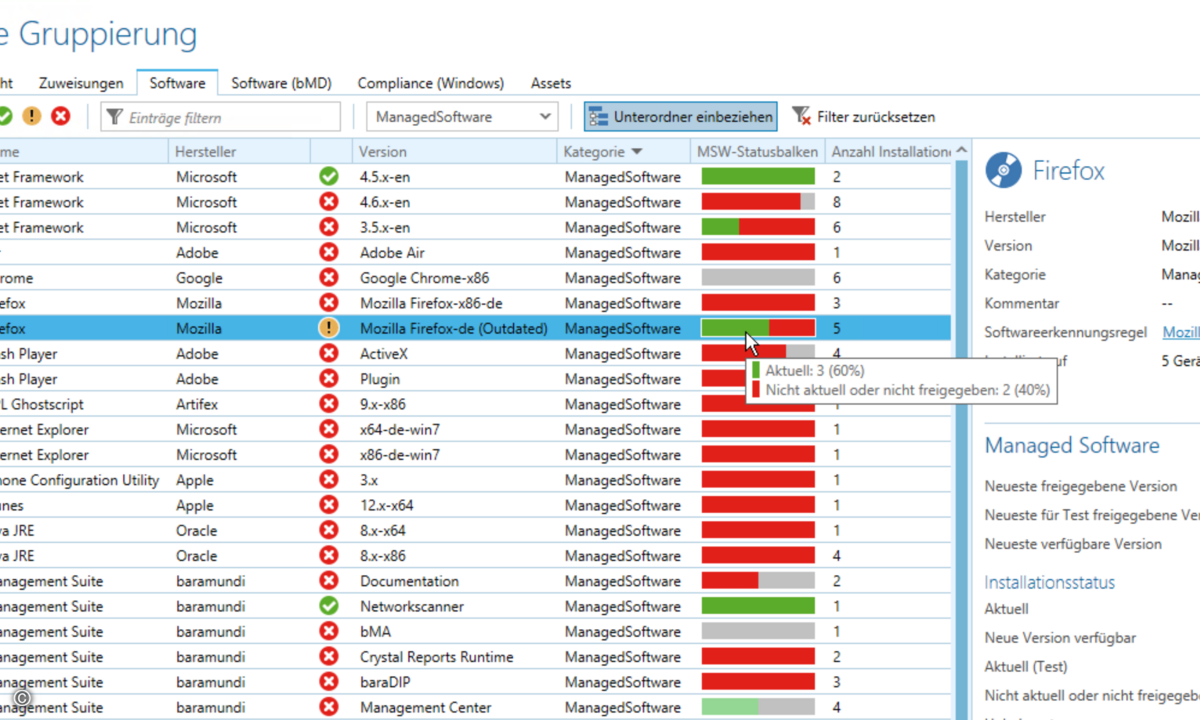Click red error icon in baraDIP row
The image size is (1200, 720).
[x=329, y=682]
